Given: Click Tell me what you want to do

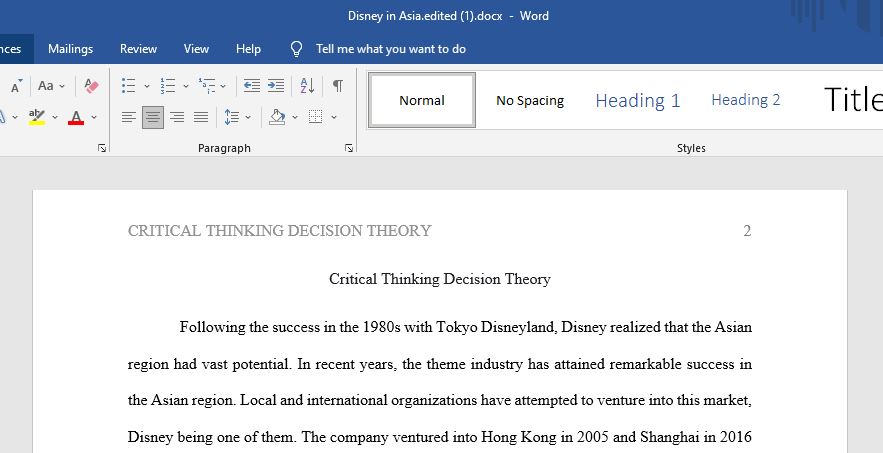Looking at the screenshot, I should pyautogui.click(x=391, y=49).
